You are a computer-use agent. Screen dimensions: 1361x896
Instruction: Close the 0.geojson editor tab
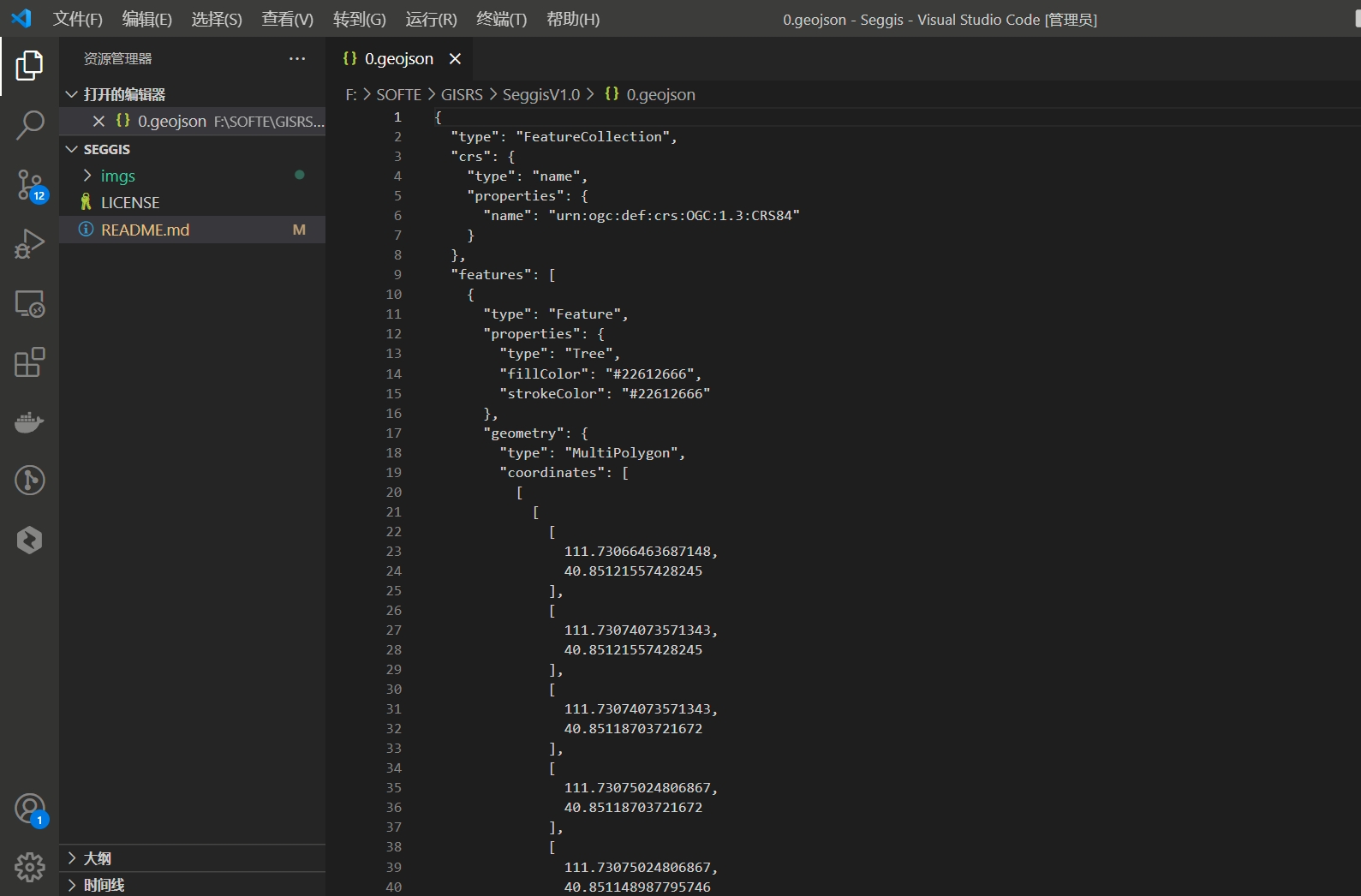[x=455, y=58]
